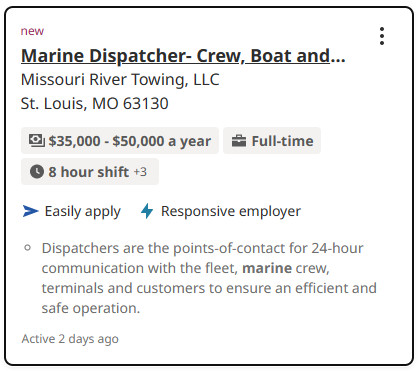This screenshot has width=419, height=371.
Task: Click the bullet marker before job description
Action: 28,248
